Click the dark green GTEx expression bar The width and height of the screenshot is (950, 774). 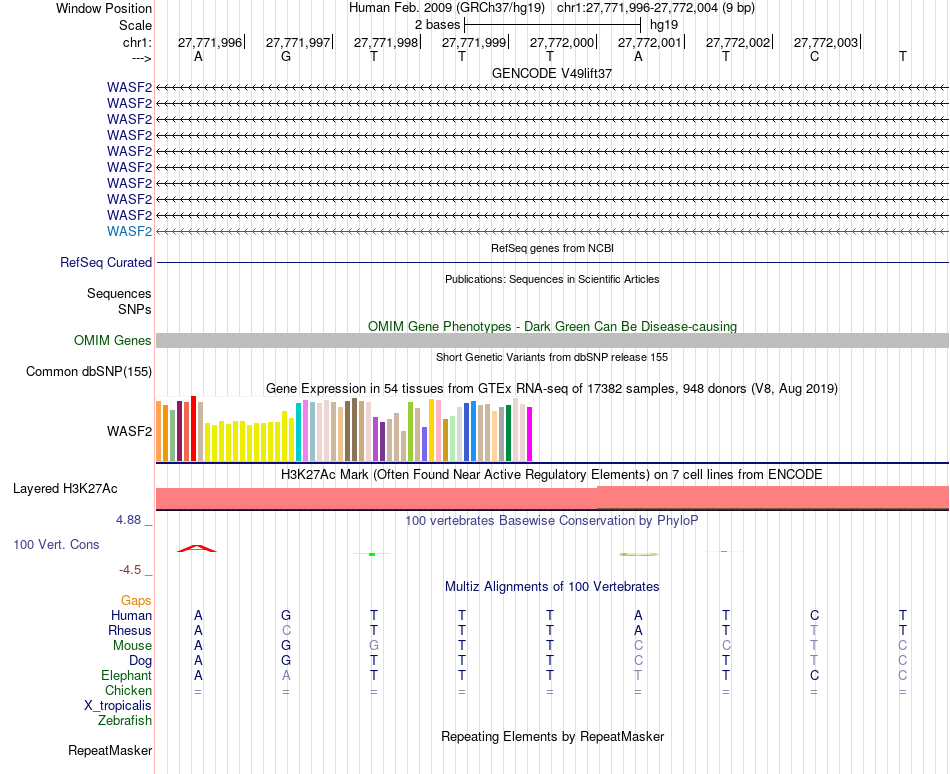[x=508, y=433]
